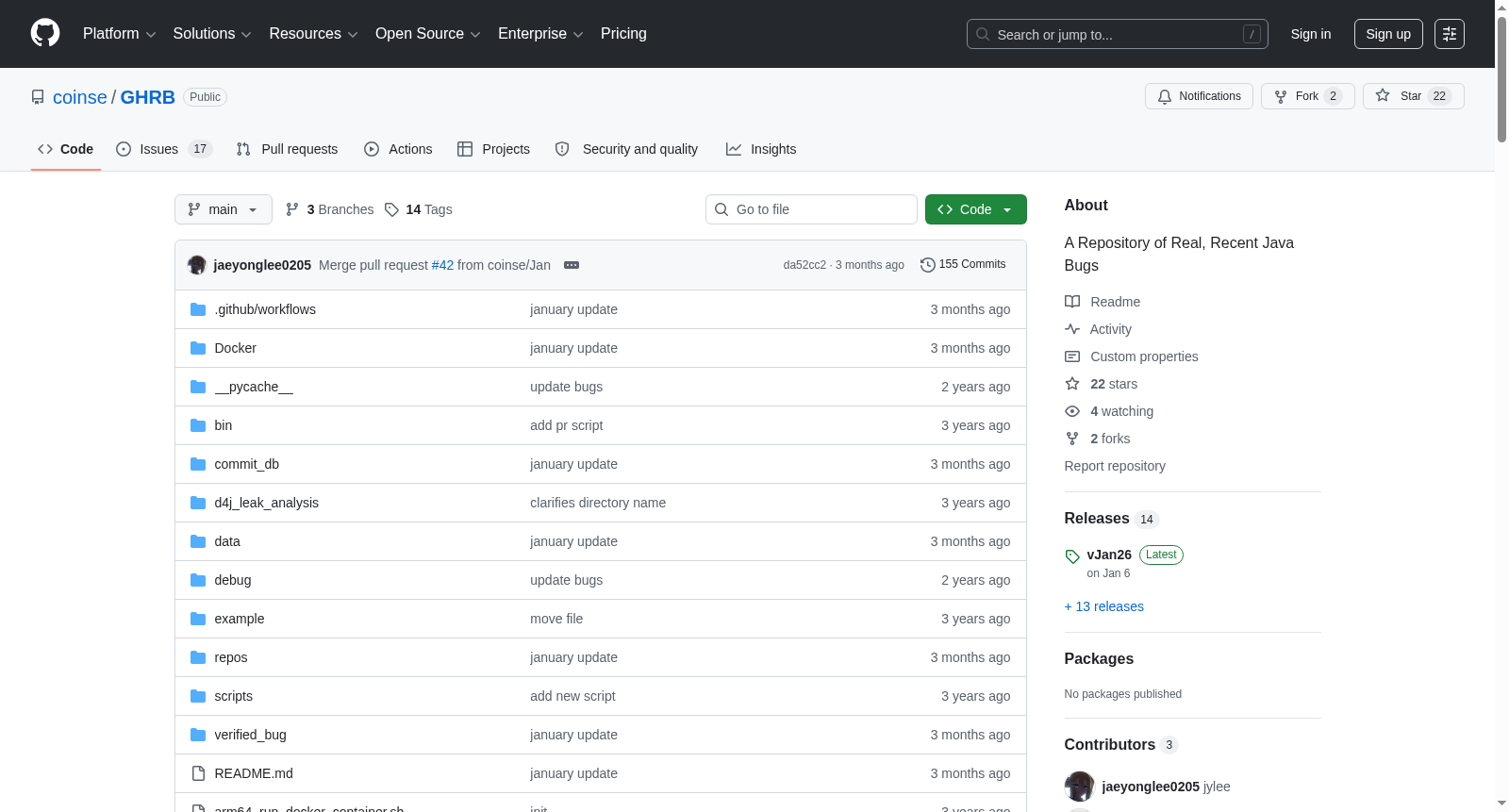
Task: Open the global navigation settings icon button
Action: pos(1450,34)
